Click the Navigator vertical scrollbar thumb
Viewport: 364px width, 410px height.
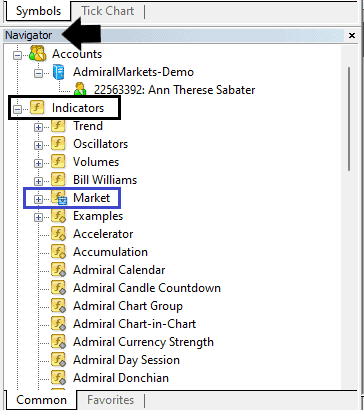(349, 119)
